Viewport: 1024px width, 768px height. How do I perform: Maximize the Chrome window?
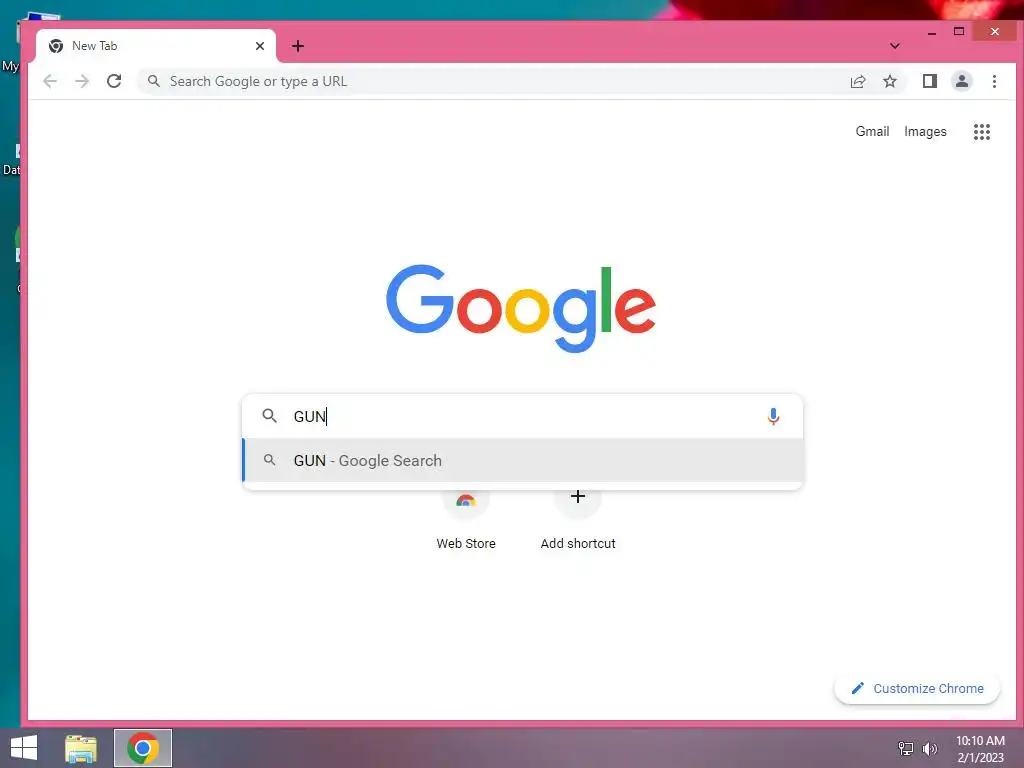(959, 31)
